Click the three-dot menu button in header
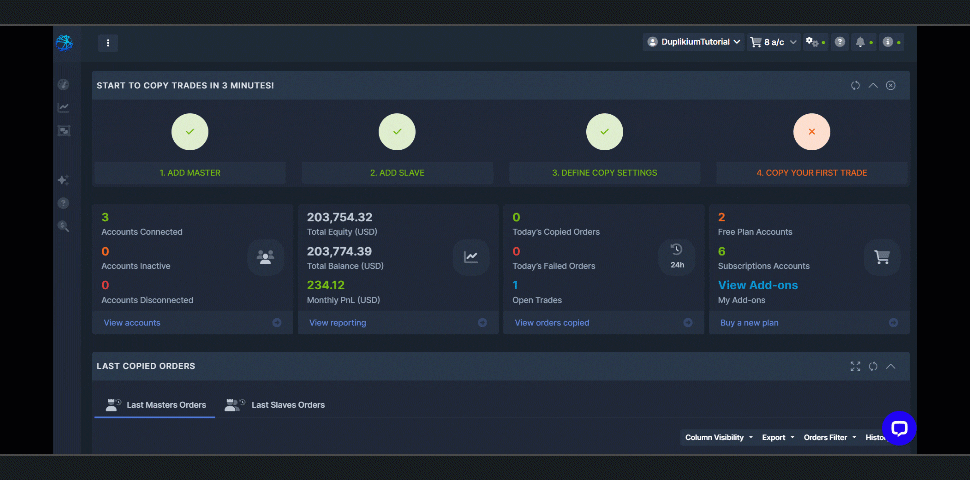This screenshot has width=970, height=480. pos(108,43)
